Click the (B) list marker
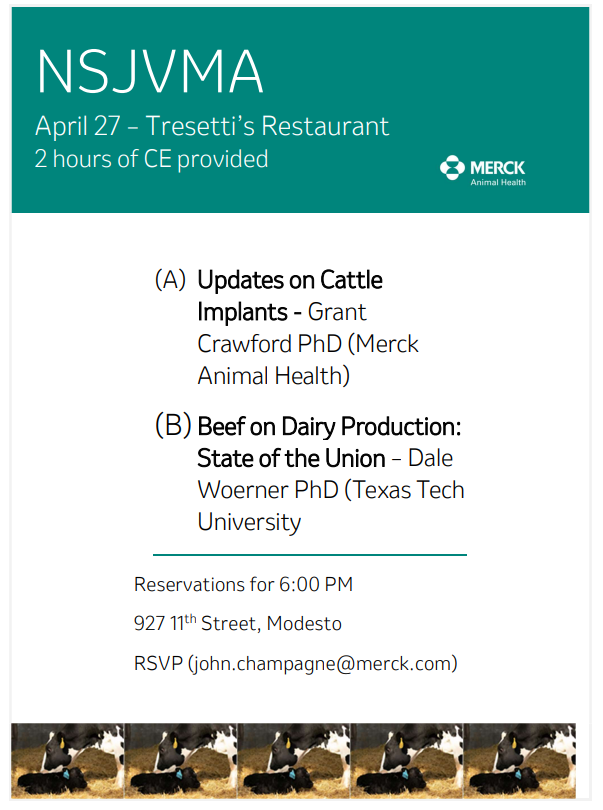 click(172, 426)
